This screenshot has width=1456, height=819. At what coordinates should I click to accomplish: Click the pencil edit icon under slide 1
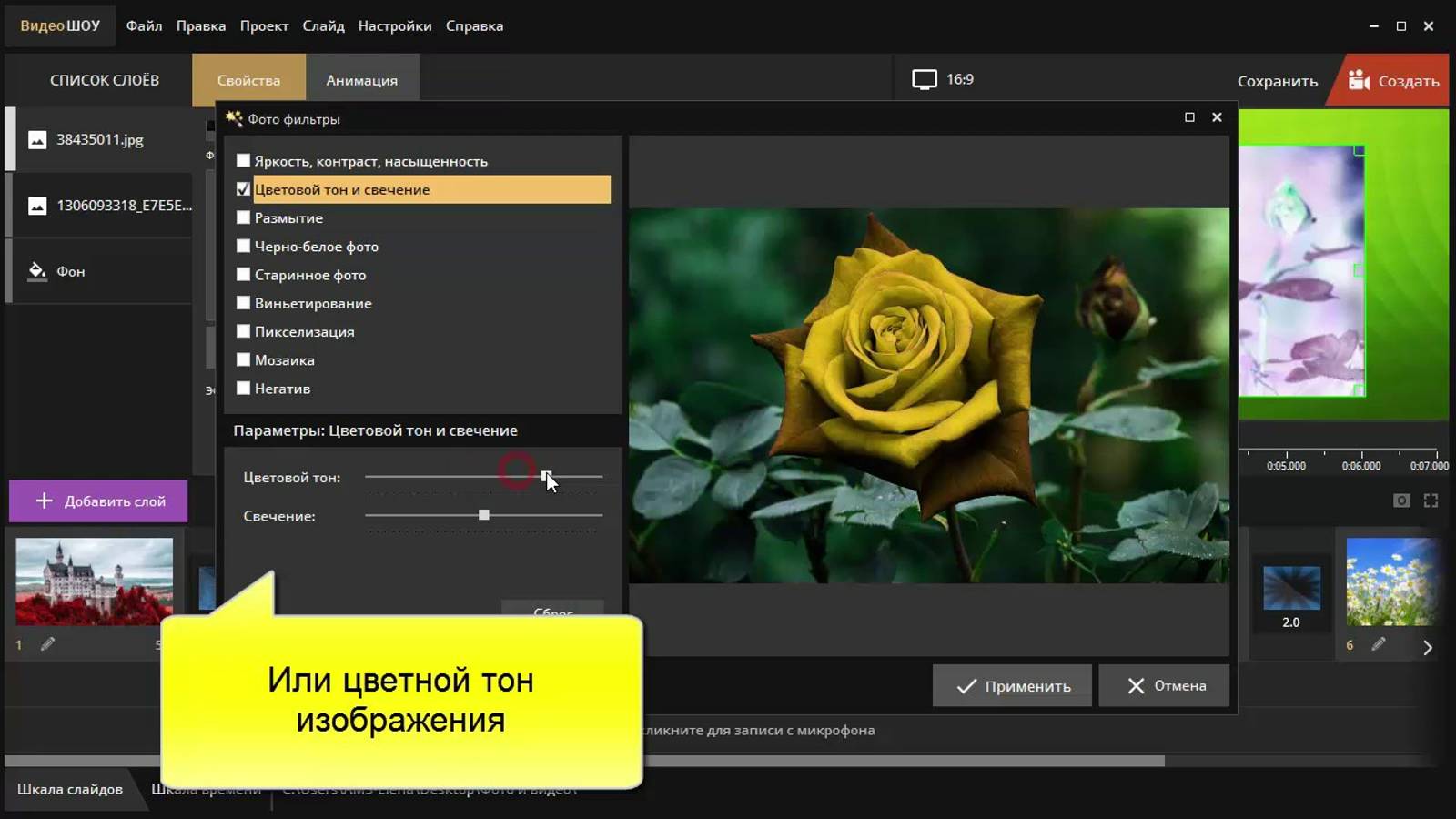47,644
